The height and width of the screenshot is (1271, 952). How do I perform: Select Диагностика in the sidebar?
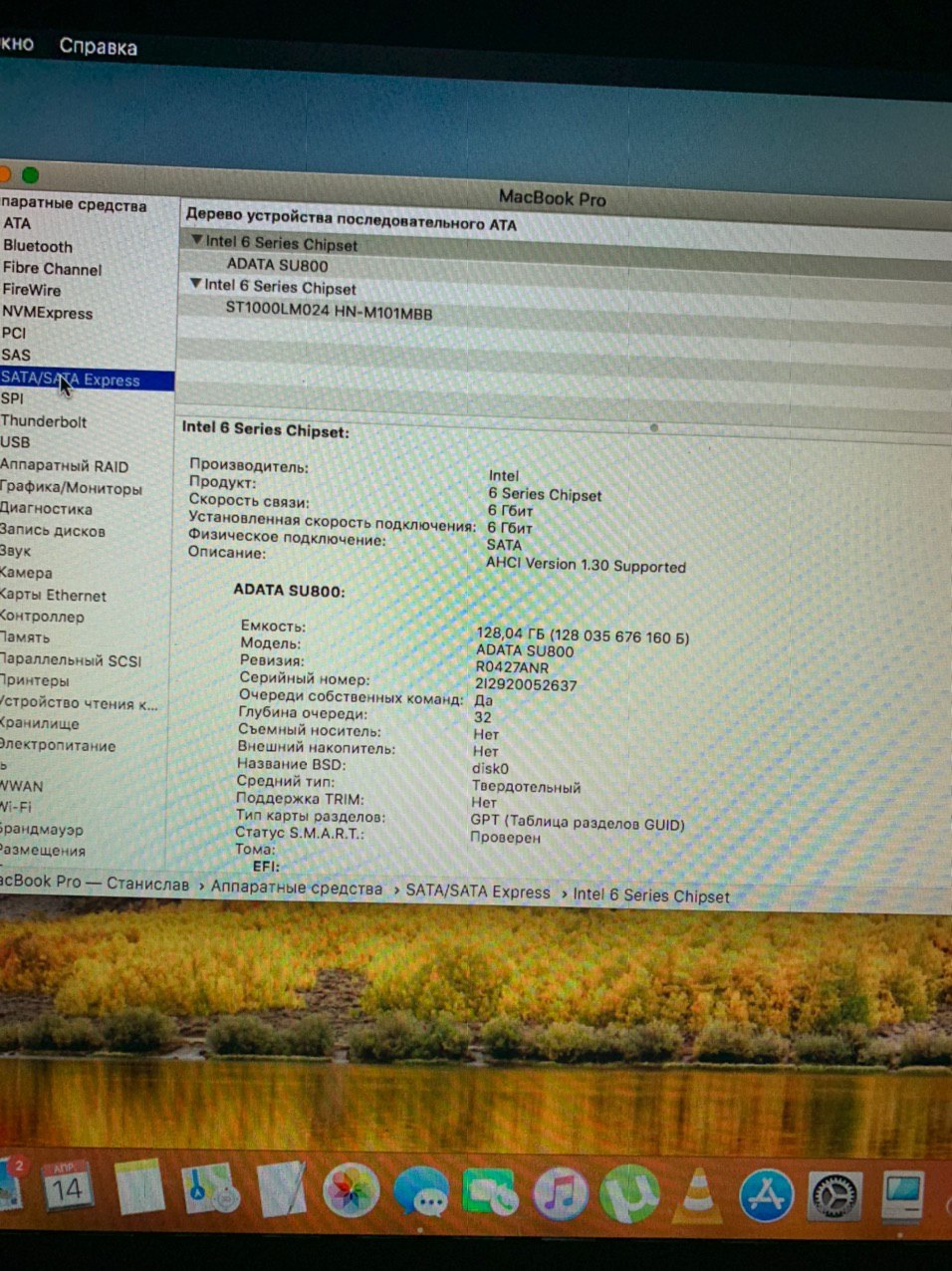click(x=46, y=509)
